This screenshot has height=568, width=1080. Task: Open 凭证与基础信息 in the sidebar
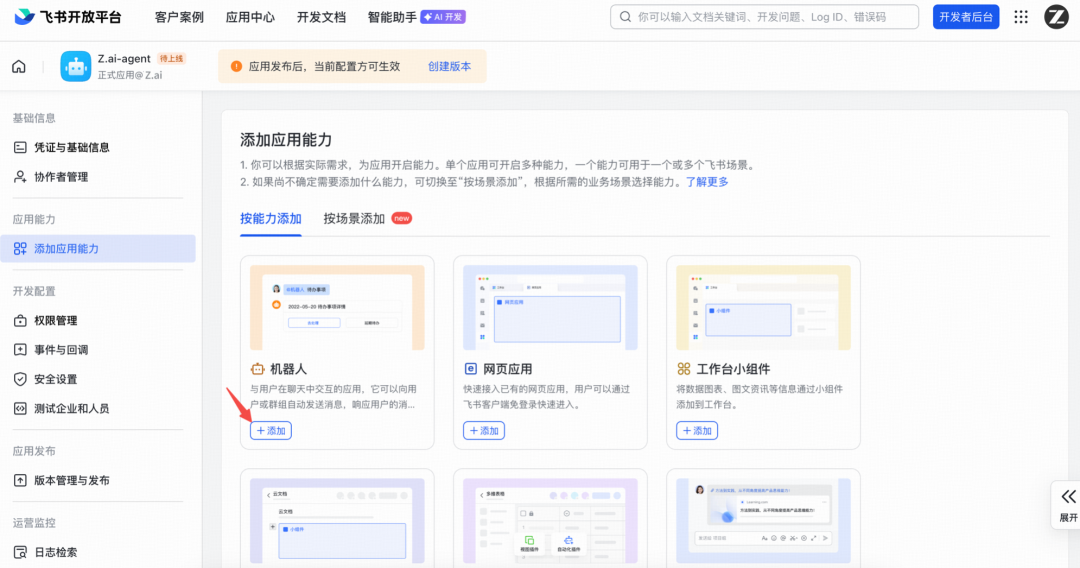71,147
